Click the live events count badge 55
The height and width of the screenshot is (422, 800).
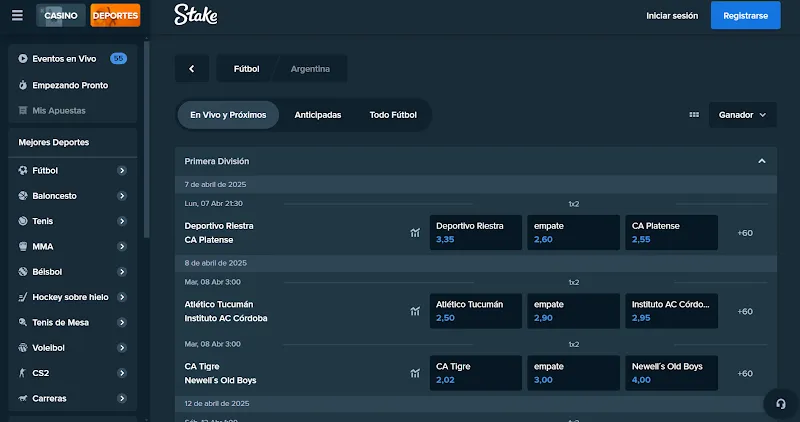(118, 59)
